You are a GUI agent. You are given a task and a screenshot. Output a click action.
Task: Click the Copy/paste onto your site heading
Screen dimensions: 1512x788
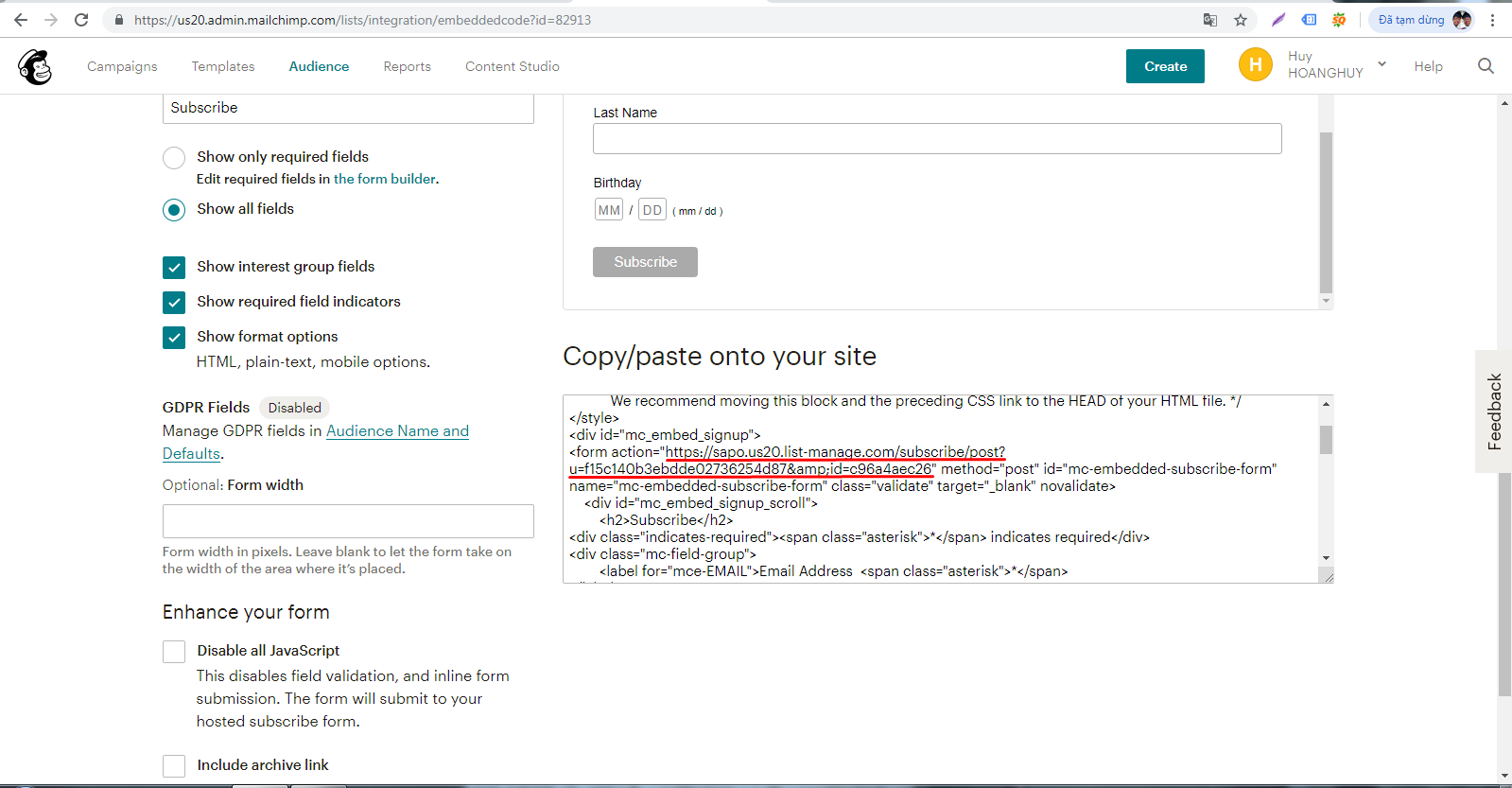coord(720,357)
